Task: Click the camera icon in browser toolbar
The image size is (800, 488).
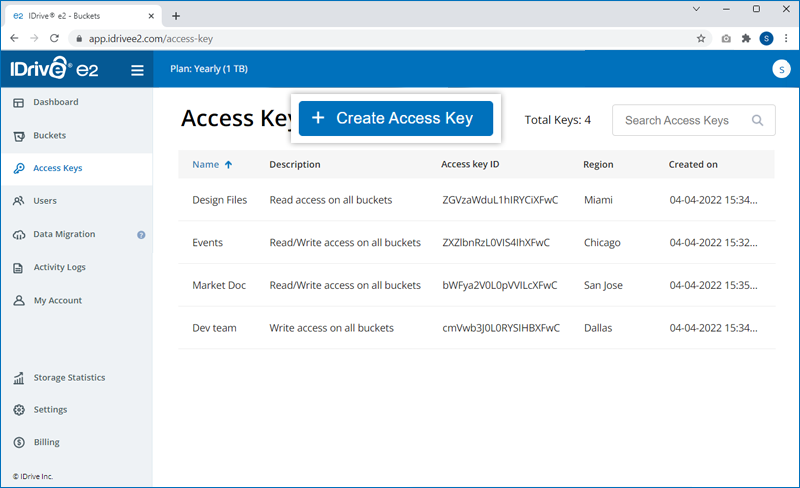Action: pyautogui.click(x=726, y=39)
